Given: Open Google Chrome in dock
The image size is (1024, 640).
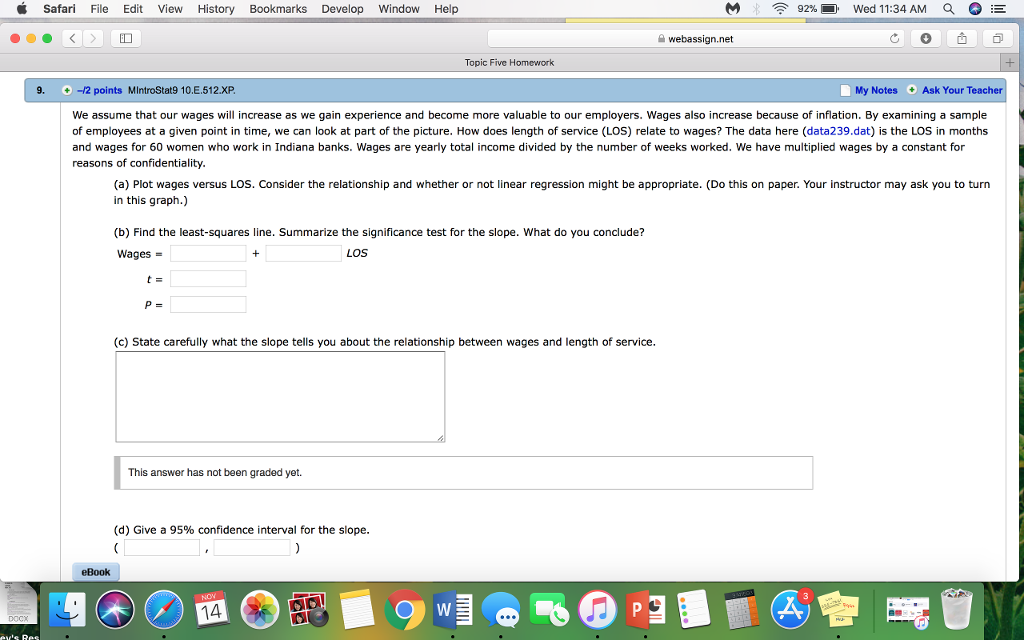Looking at the screenshot, I should 404,610.
